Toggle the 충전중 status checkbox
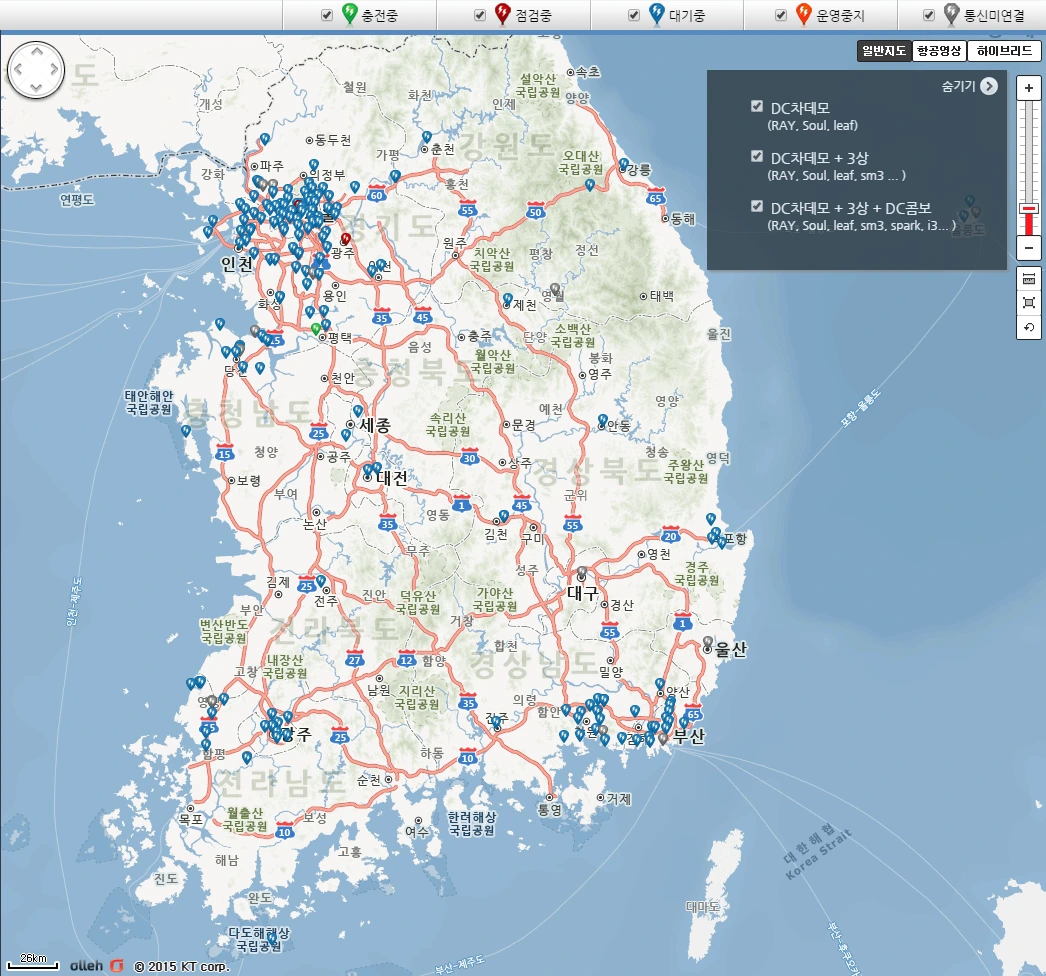This screenshot has height=976, width=1046. (x=327, y=15)
